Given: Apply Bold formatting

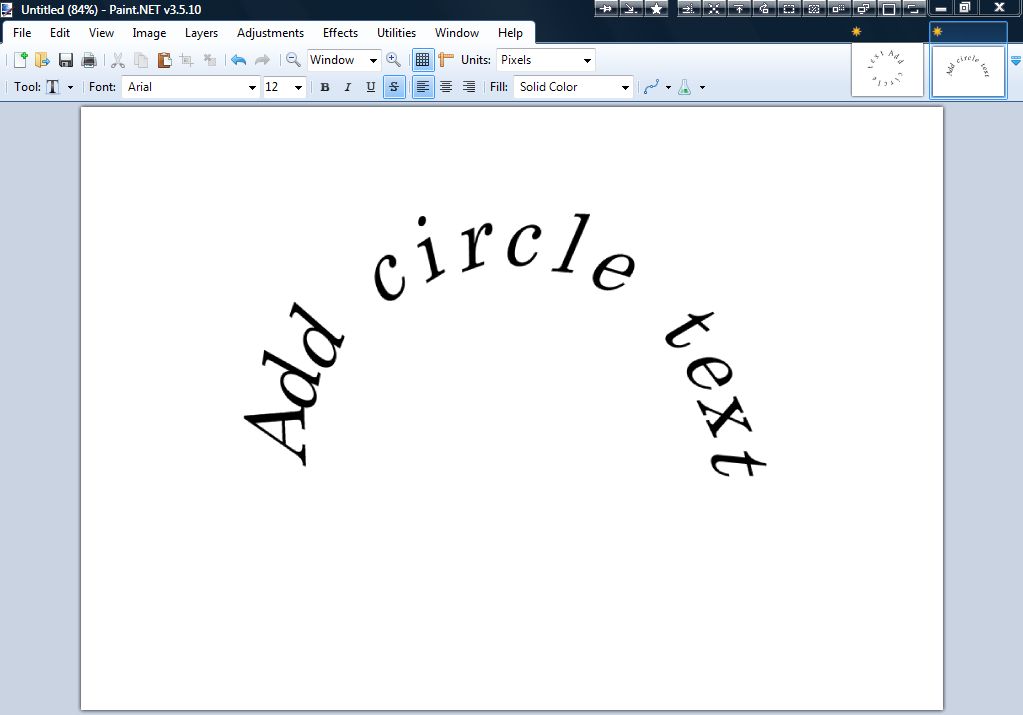Looking at the screenshot, I should point(325,87).
